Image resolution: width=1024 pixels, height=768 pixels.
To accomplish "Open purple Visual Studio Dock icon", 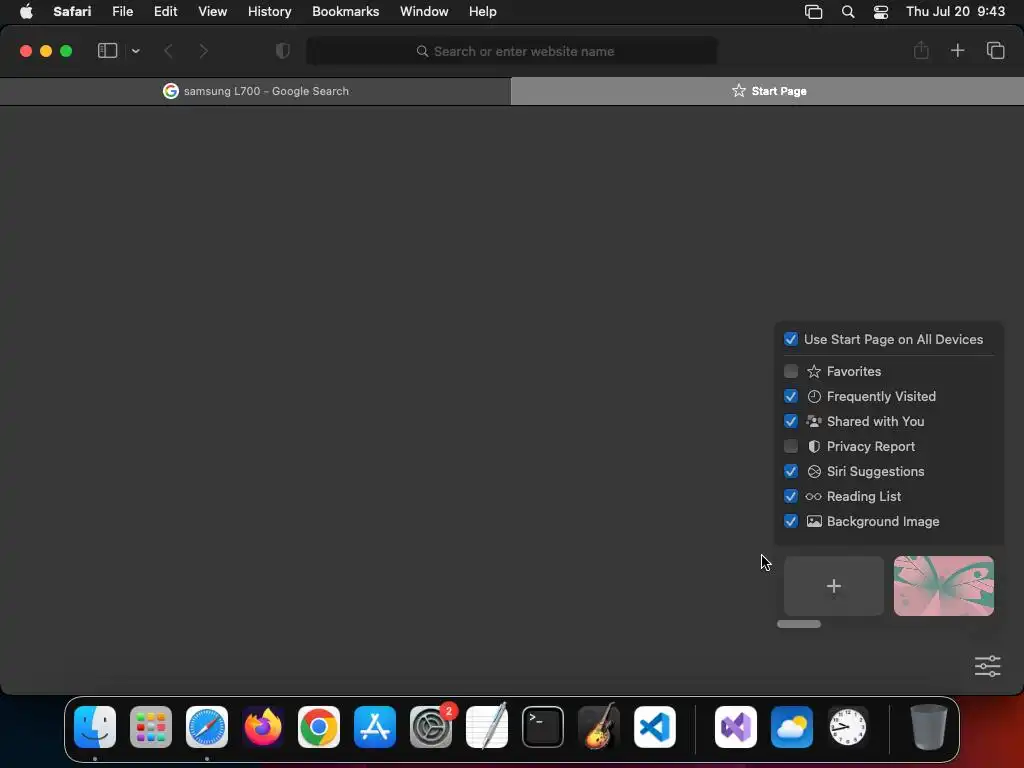I will (x=736, y=727).
